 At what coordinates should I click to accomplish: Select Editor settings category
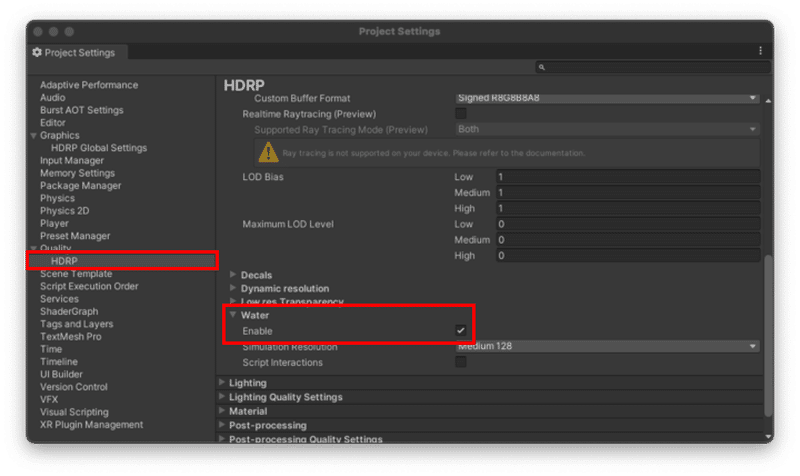(53, 123)
